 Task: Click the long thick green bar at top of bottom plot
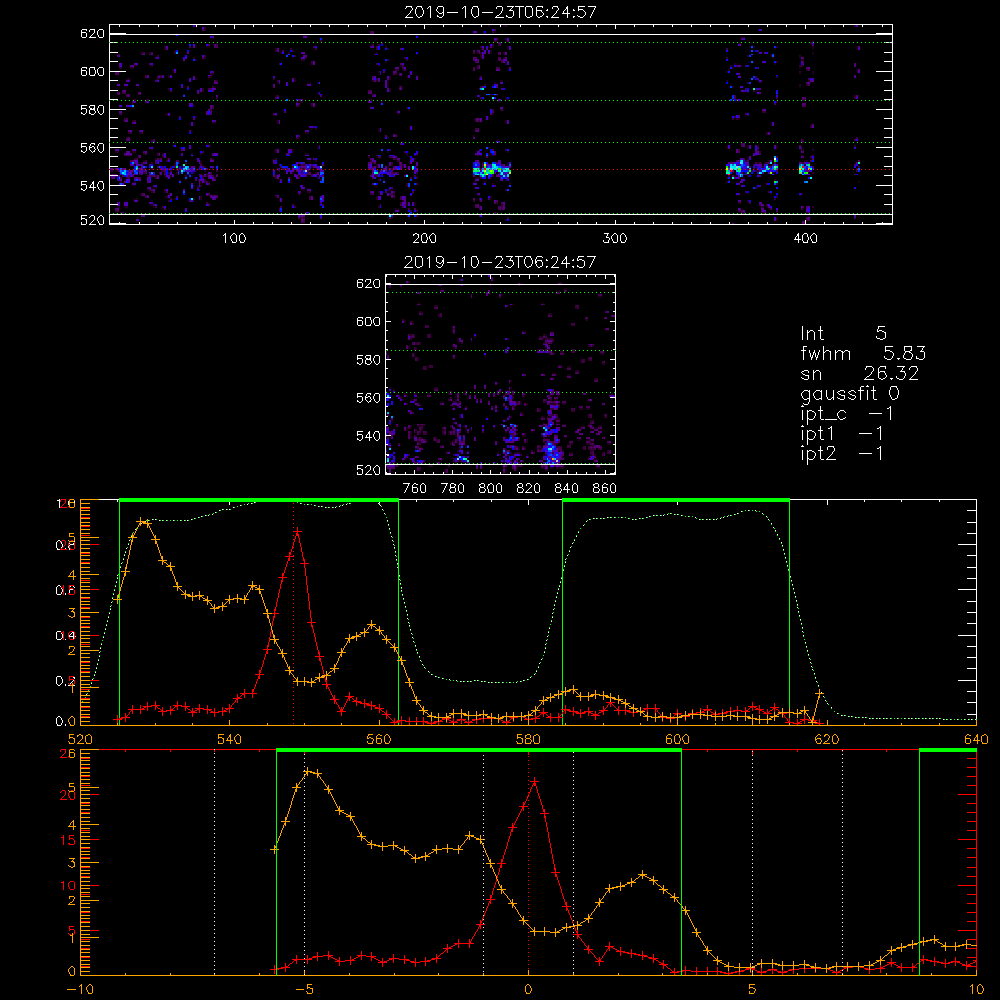[x=479, y=751]
